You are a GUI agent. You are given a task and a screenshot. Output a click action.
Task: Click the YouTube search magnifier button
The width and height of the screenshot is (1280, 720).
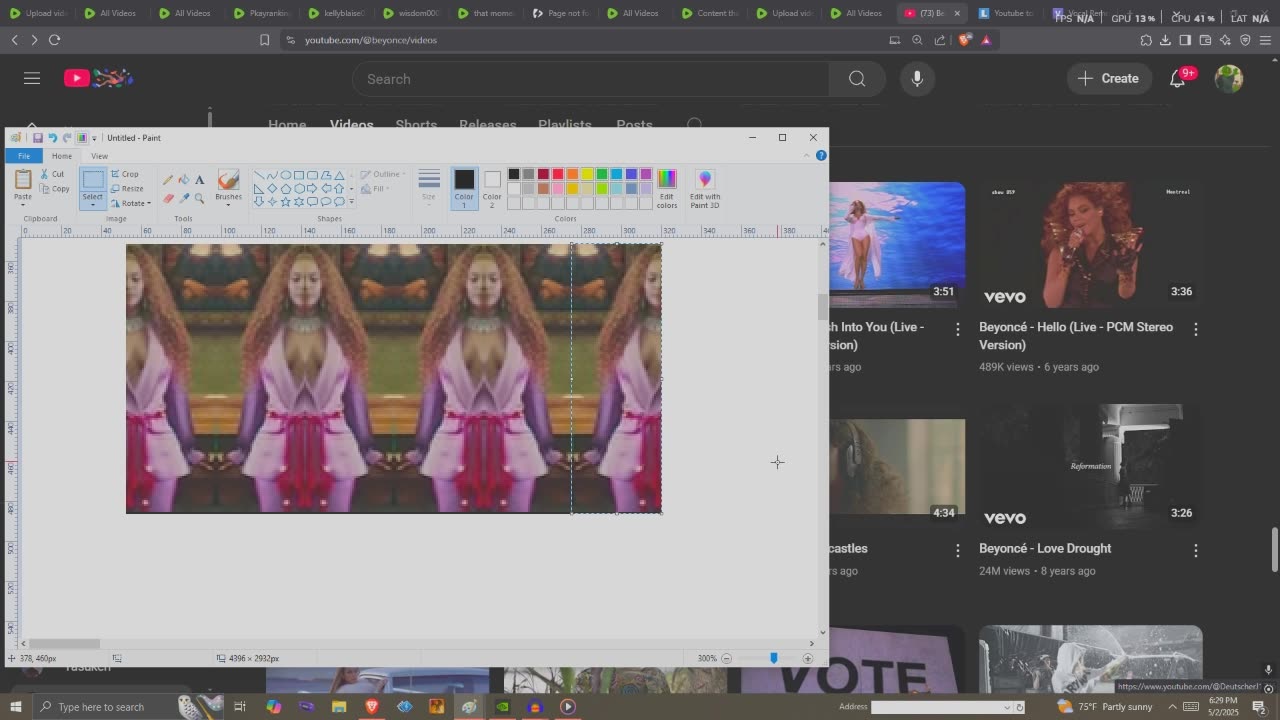click(857, 79)
